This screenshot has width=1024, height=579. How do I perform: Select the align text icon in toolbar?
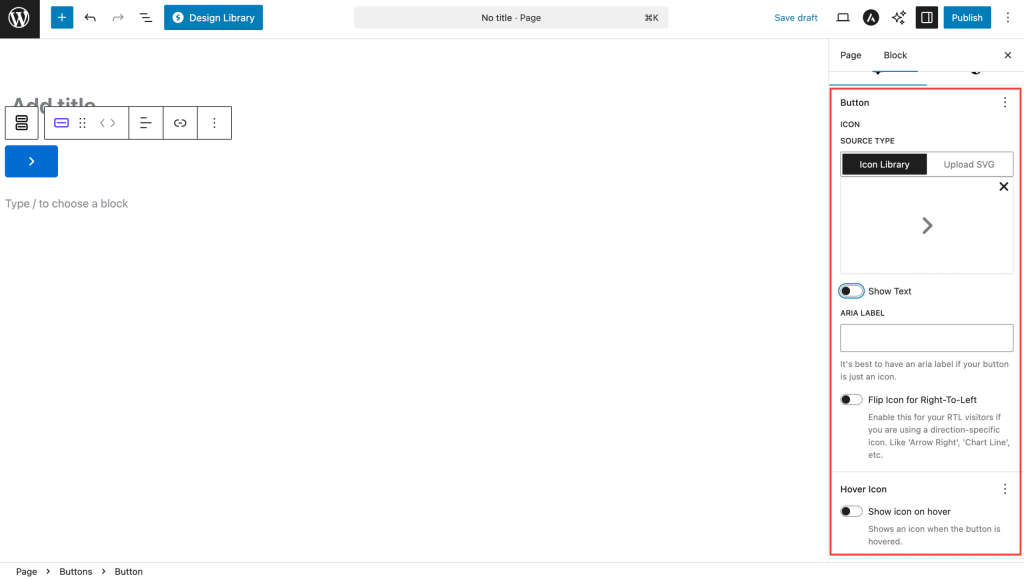(146, 123)
